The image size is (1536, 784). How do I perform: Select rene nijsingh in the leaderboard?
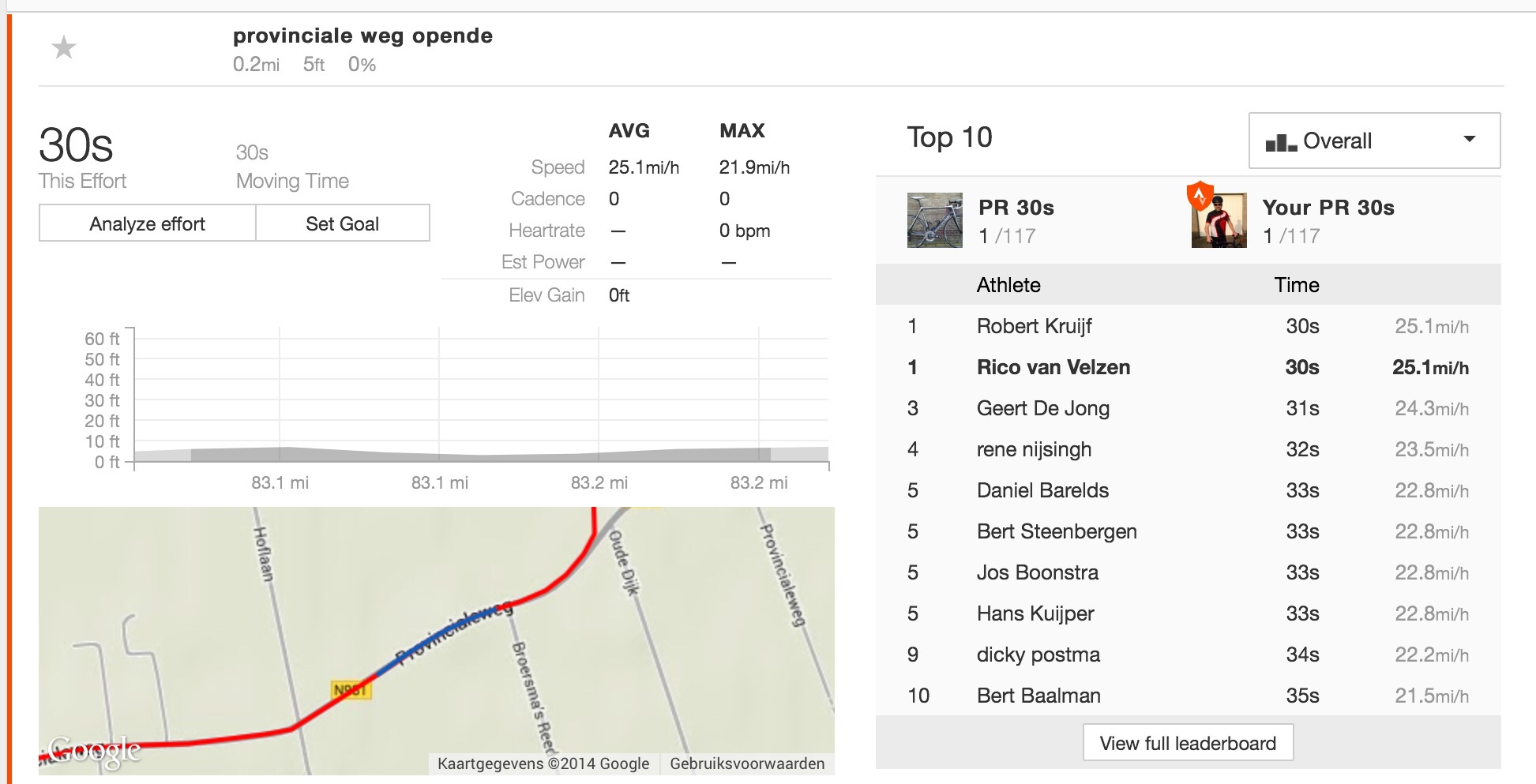click(x=1034, y=449)
